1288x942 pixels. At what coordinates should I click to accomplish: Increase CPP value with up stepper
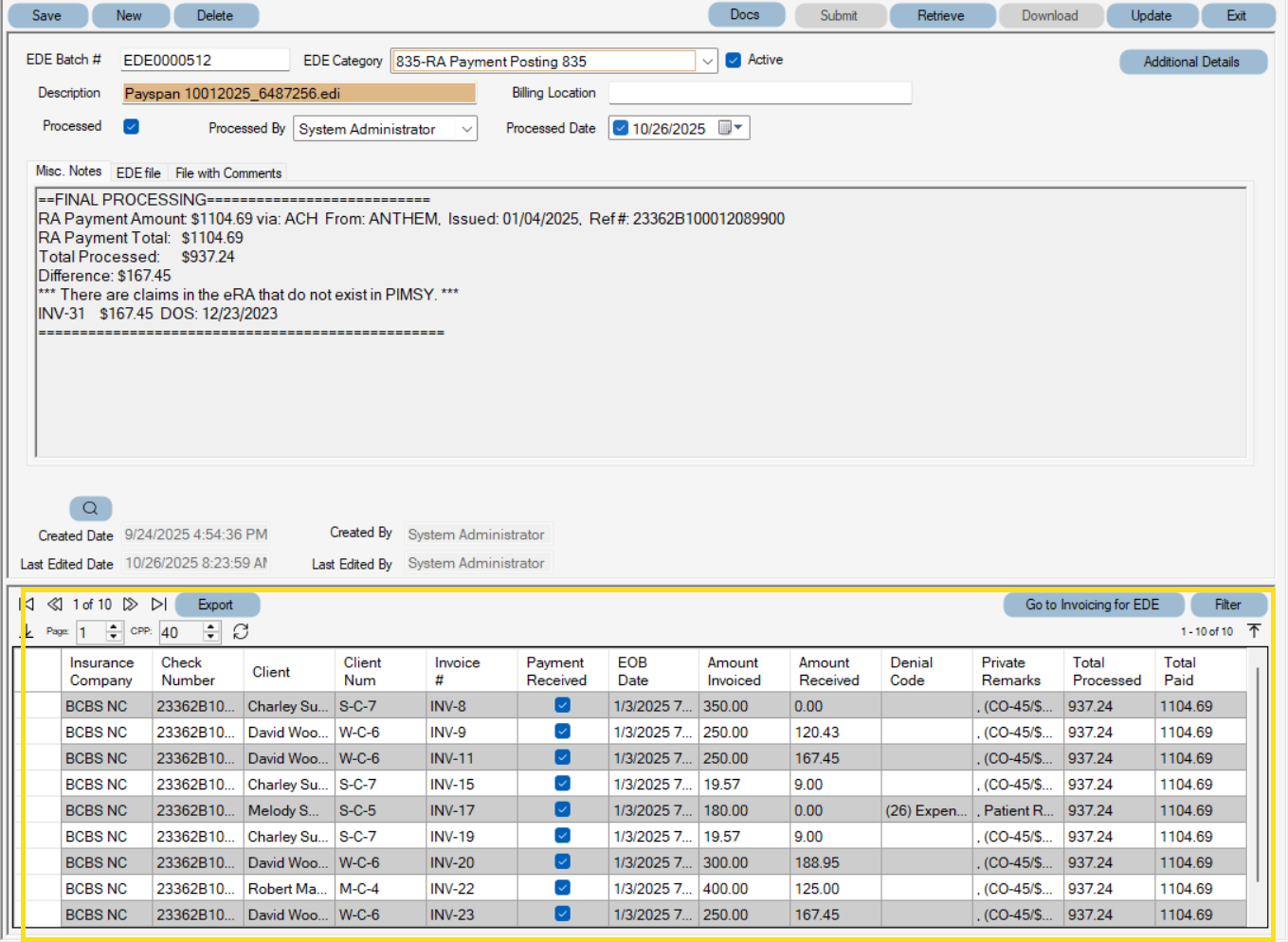[210, 626]
